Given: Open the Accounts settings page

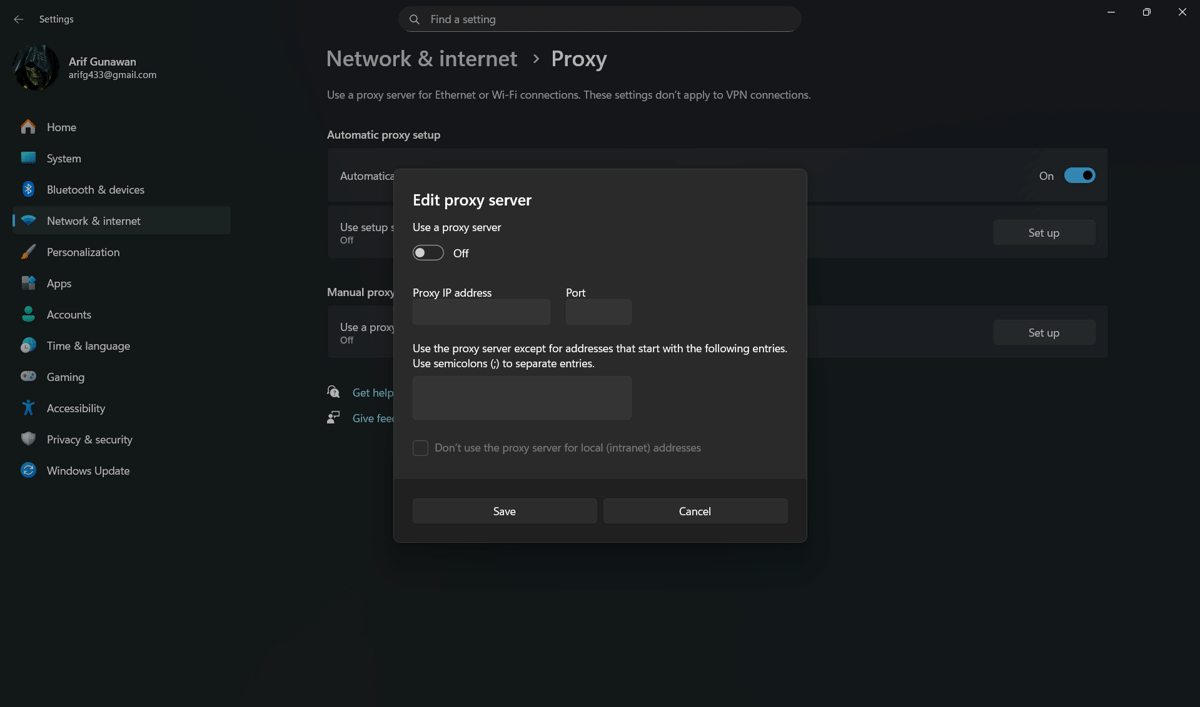Looking at the screenshot, I should [69, 315].
